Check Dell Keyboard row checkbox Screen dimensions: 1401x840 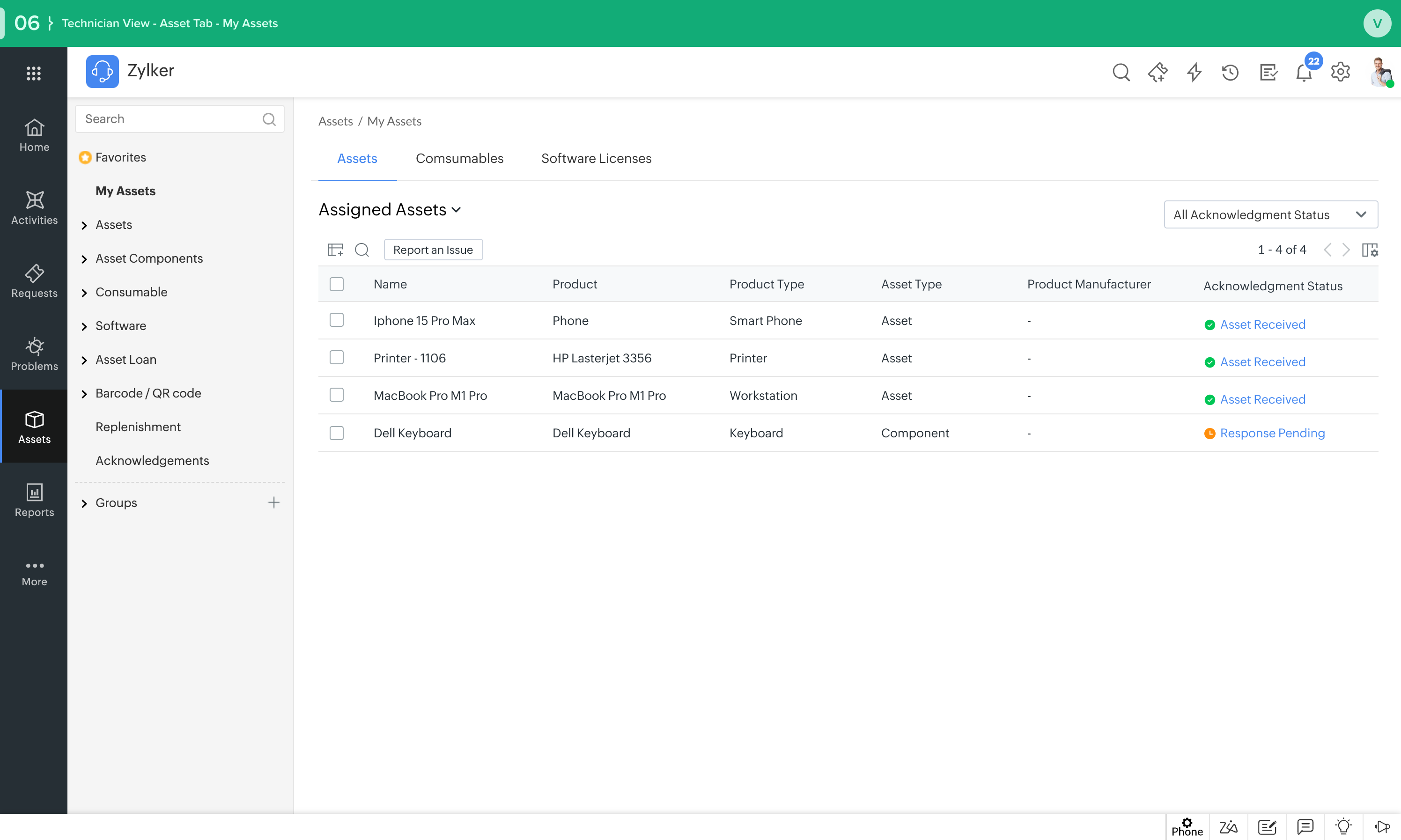pos(337,433)
